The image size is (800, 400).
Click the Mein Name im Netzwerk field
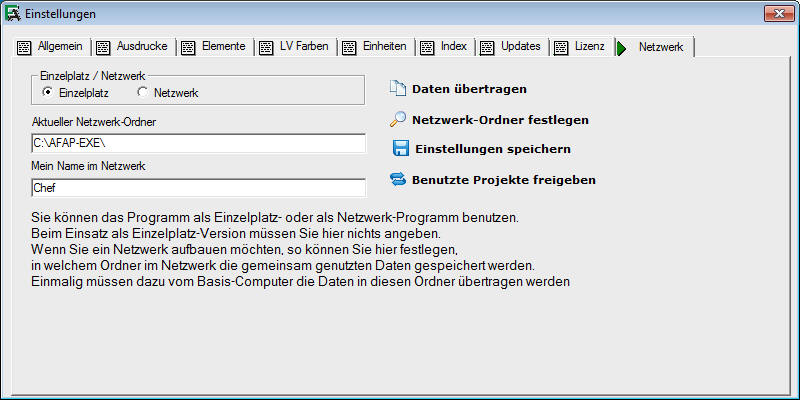click(199, 187)
